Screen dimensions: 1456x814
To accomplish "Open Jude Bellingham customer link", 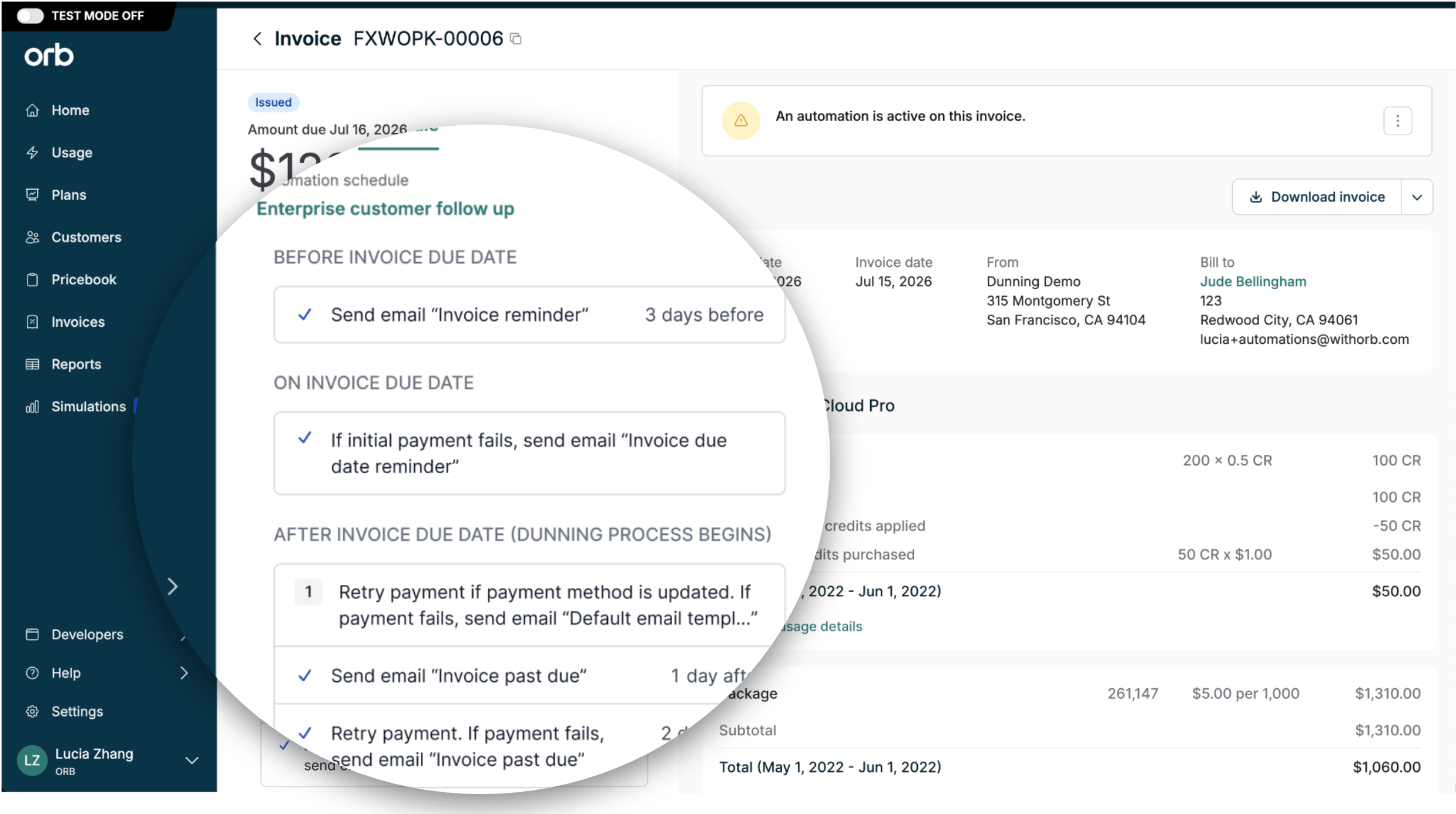I will pyautogui.click(x=1253, y=282).
